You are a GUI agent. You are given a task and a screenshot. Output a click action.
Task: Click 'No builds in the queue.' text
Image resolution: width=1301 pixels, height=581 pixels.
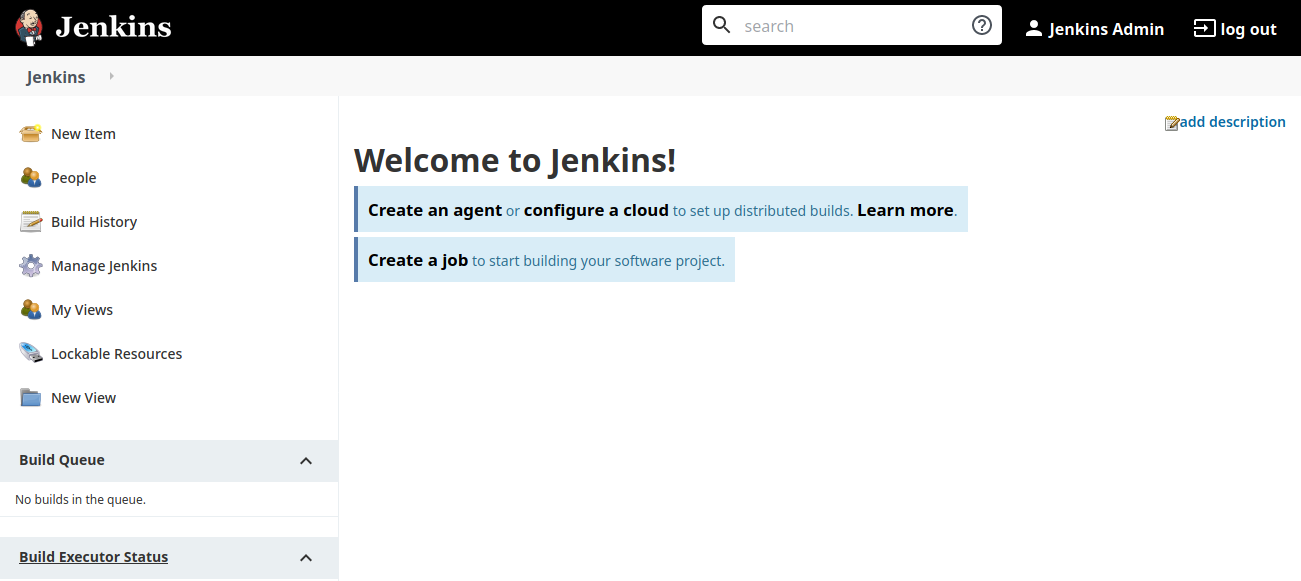click(80, 499)
